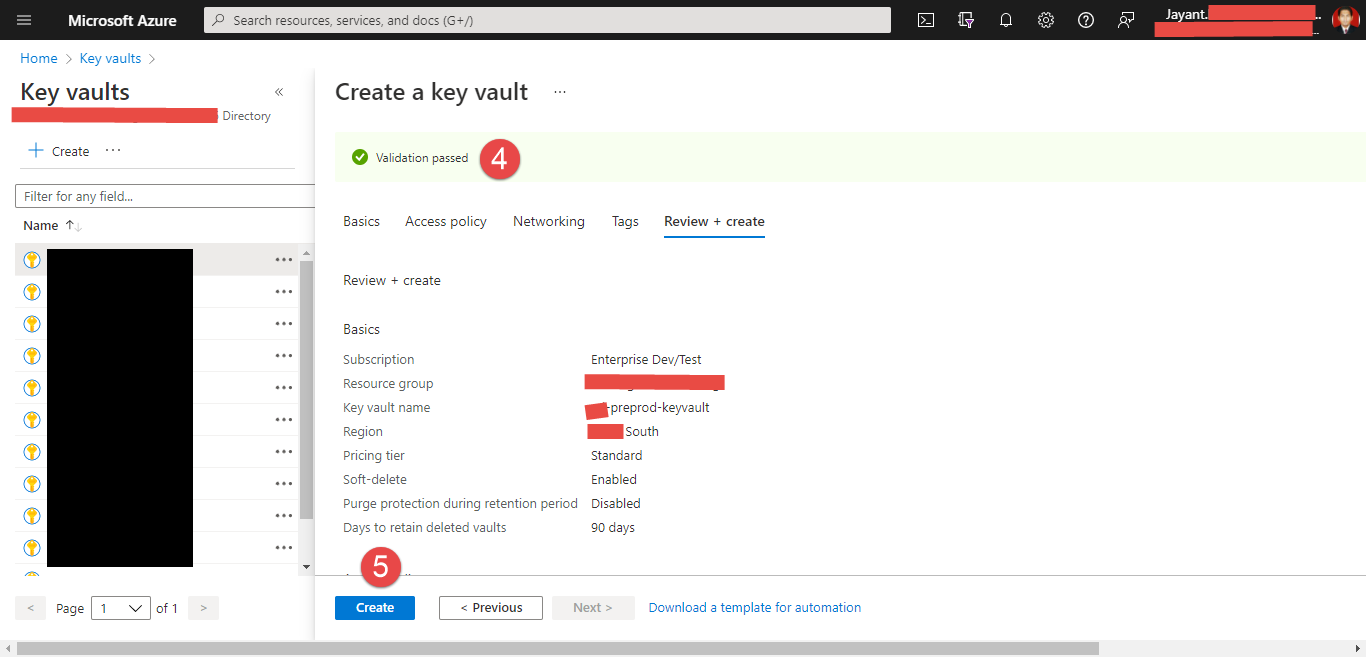The width and height of the screenshot is (1366, 657).
Task: Open the notifications bell
Action: click(1006, 20)
